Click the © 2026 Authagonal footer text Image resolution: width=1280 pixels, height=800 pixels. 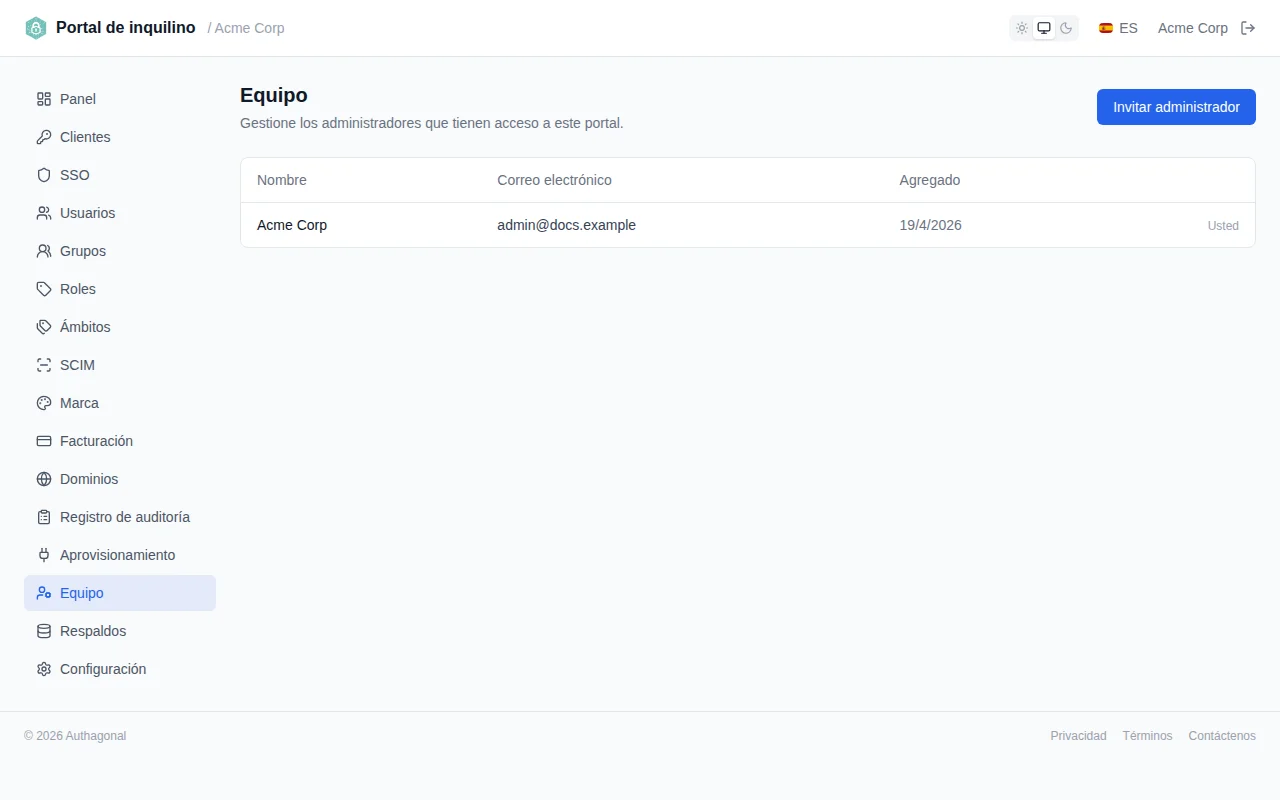point(75,736)
